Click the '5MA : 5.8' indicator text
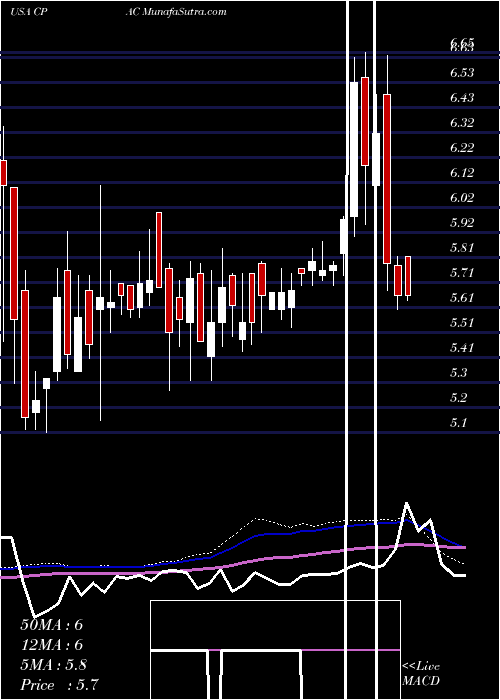The image size is (500, 700). (x=54, y=665)
